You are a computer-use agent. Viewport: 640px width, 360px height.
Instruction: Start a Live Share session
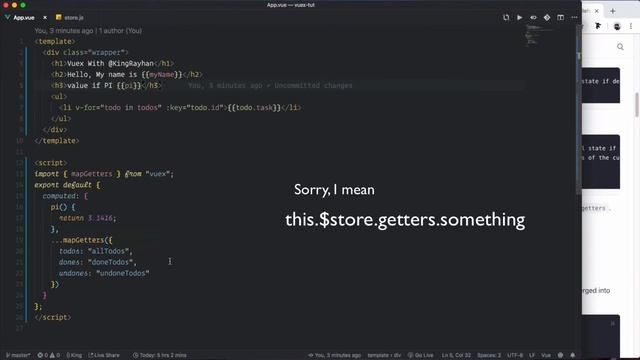pos(104,355)
